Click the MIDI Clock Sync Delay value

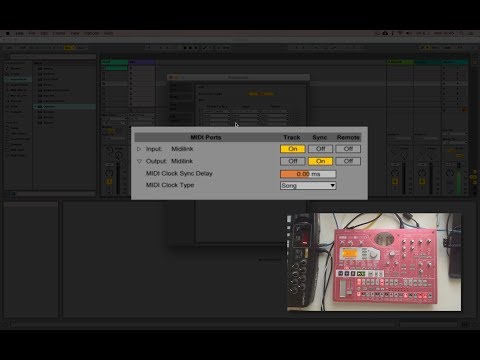pyautogui.click(x=308, y=174)
